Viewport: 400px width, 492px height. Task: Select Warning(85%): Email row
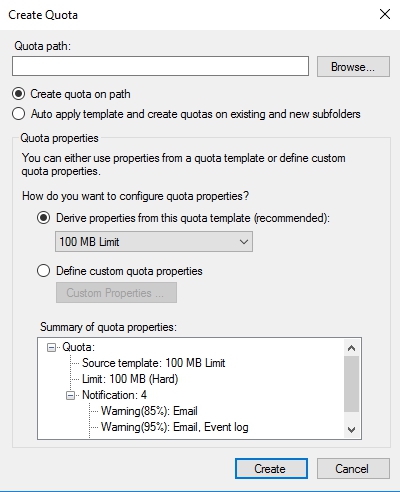coord(149,411)
